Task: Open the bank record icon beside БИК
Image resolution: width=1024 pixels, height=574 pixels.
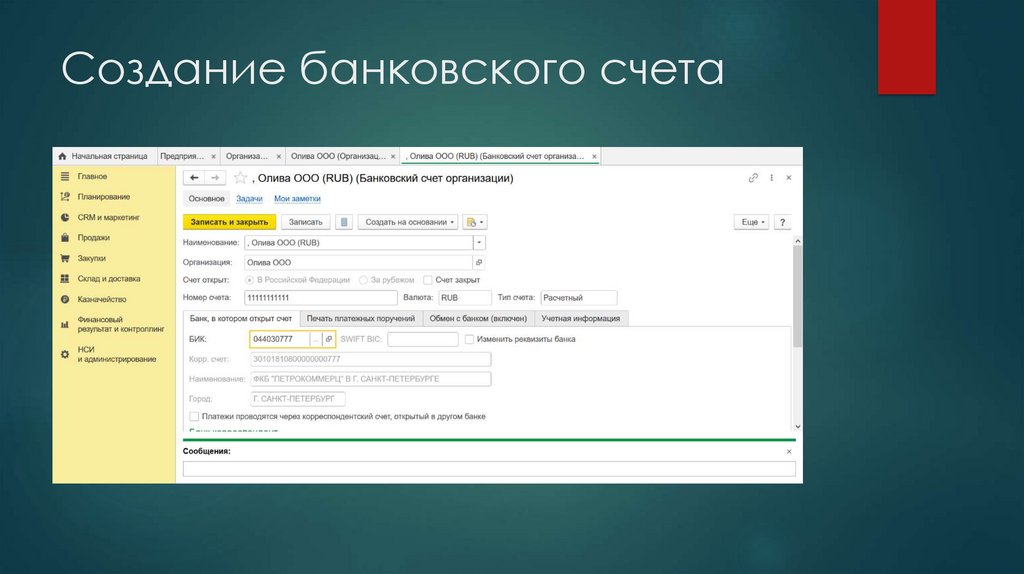Action: (x=328, y=339)
